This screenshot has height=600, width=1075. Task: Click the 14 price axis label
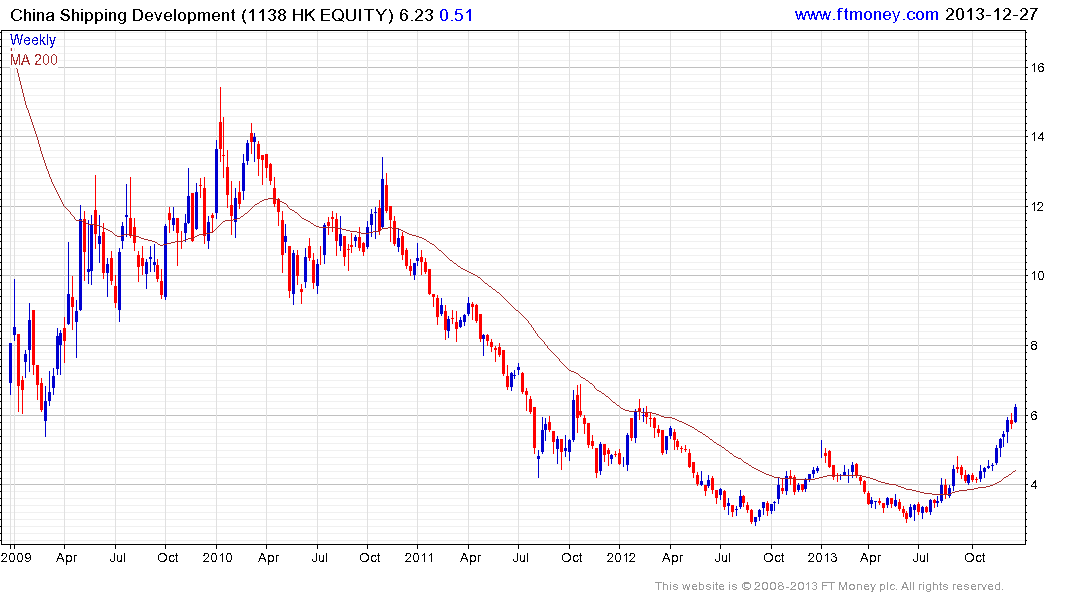coord(1037,136)
